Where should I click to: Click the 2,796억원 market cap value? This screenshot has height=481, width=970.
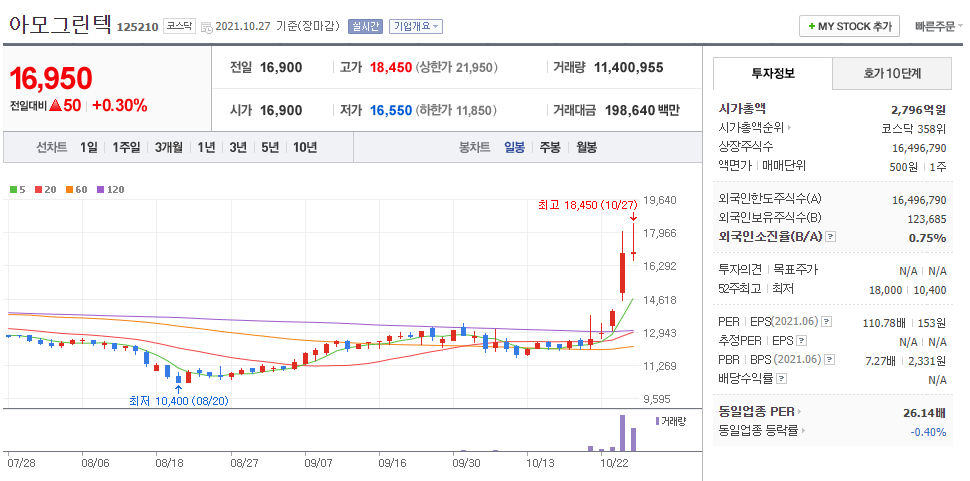919,111
